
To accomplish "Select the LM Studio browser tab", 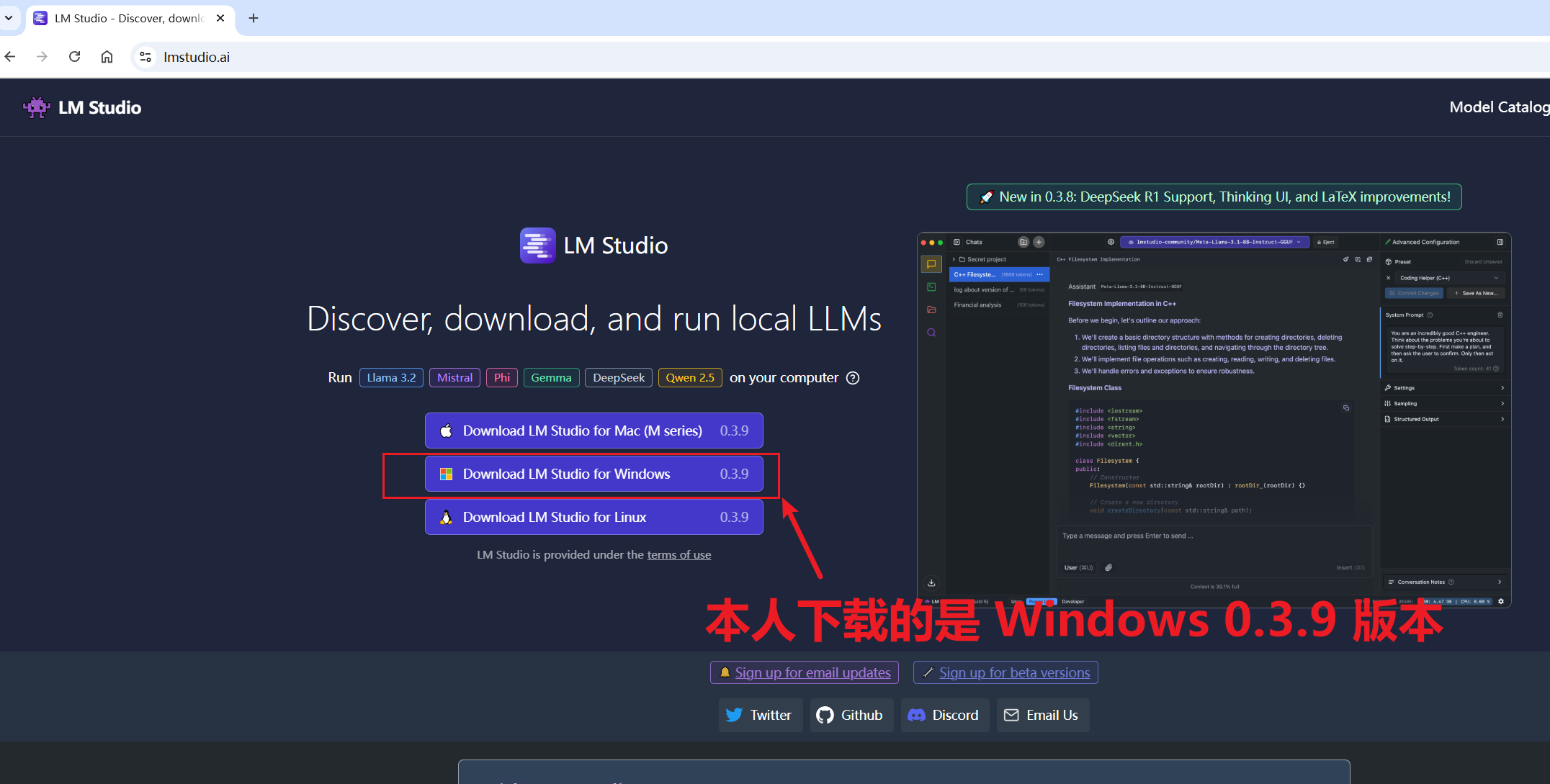I will click(x=130, y=18).
